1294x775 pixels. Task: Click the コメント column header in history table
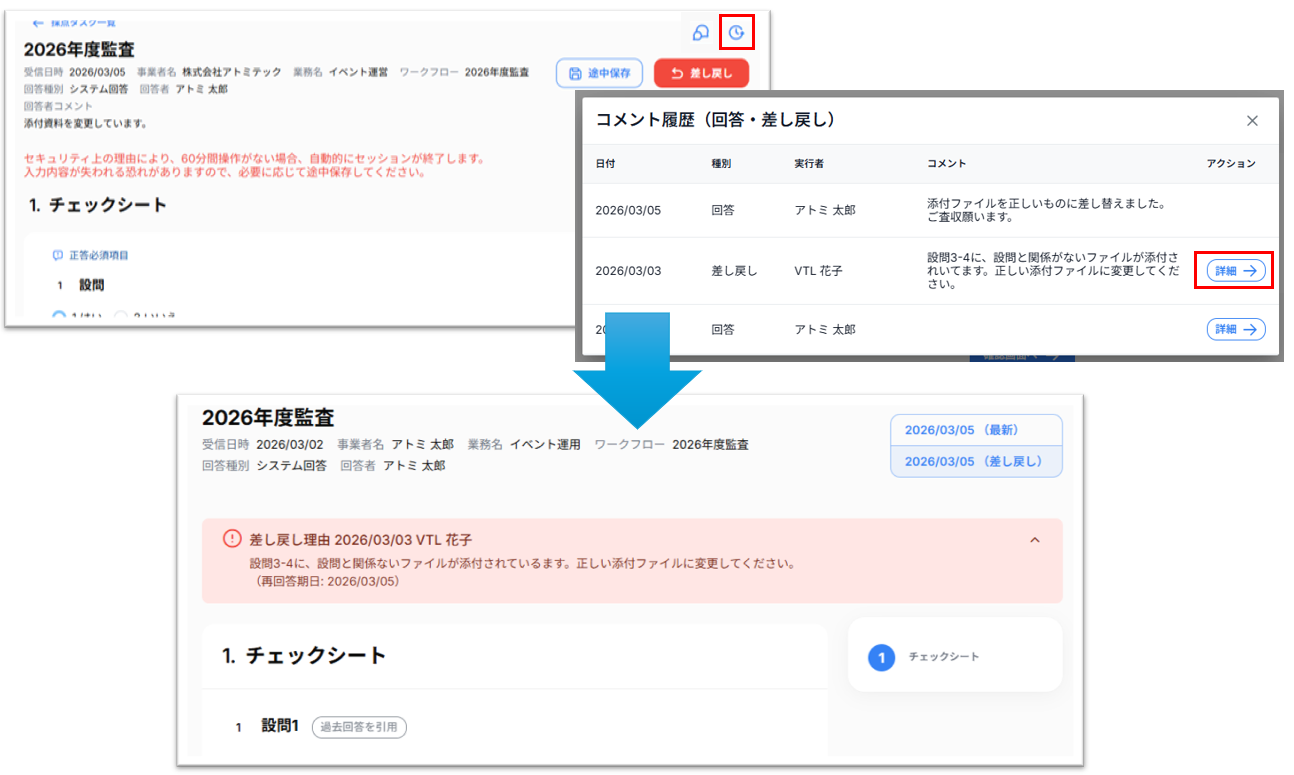946,163
